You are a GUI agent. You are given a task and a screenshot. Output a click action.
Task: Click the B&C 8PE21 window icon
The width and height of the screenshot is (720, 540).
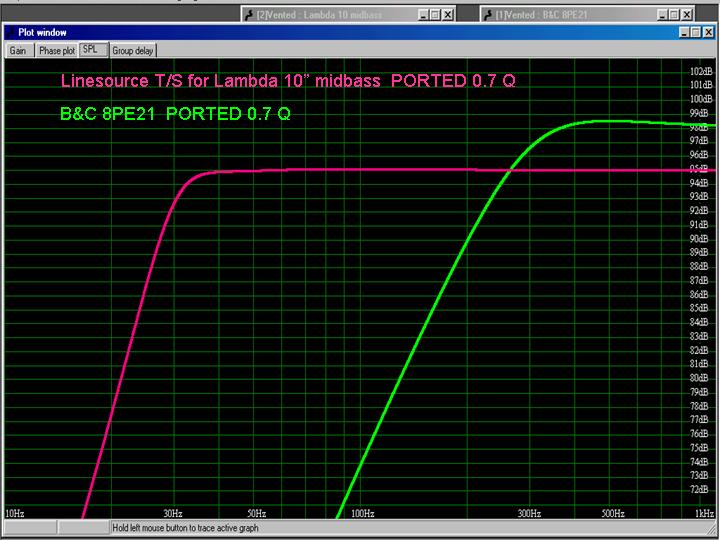489,15
